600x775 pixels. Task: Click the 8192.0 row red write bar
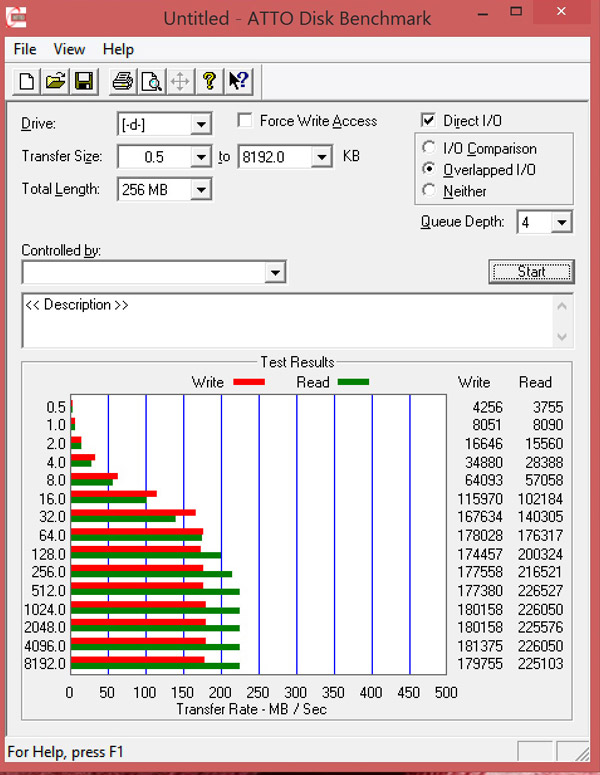coord(138,660)
